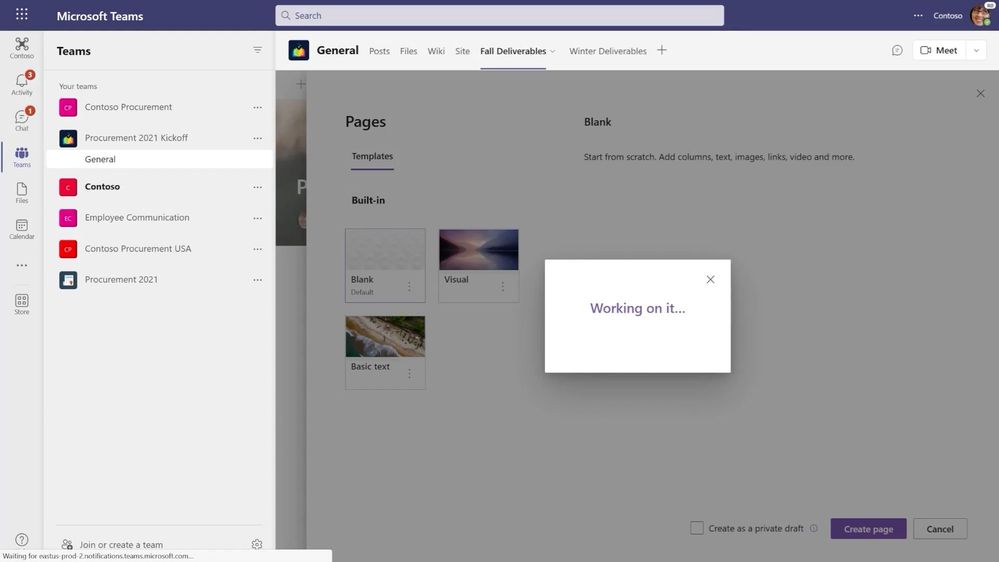
Task: Open the Chat icon in the rail
Action: 22,120
